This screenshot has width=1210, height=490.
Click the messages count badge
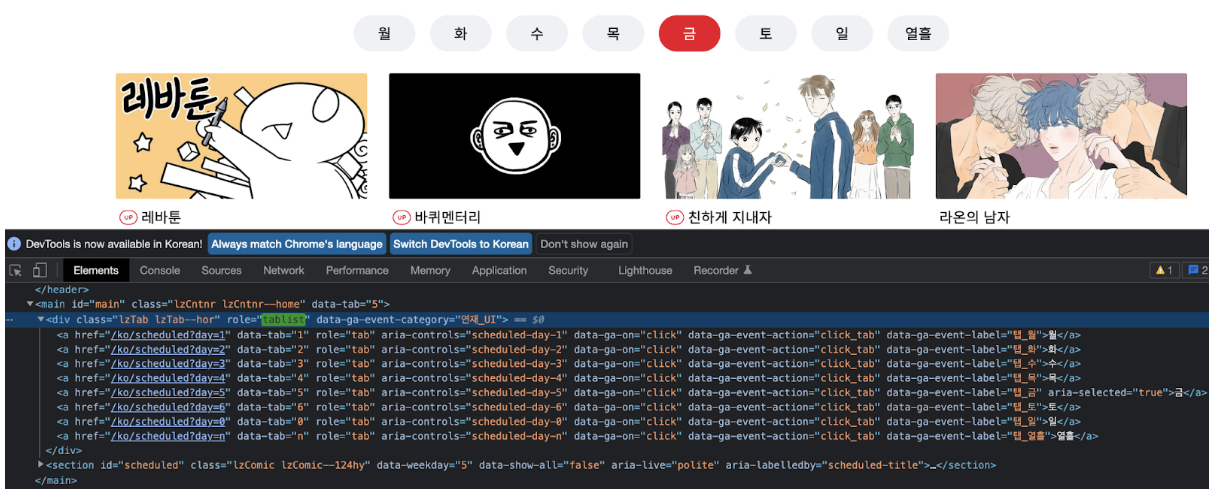[x=1196, y=270]
